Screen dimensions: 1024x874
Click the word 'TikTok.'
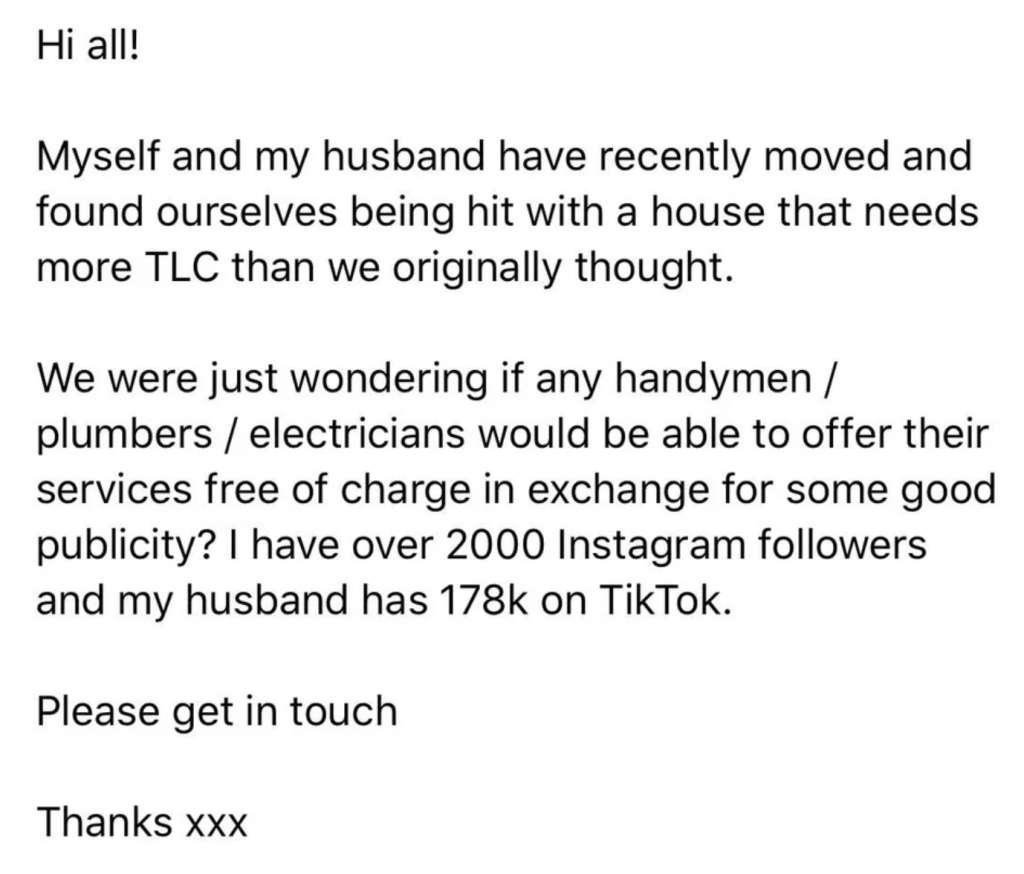664,602
